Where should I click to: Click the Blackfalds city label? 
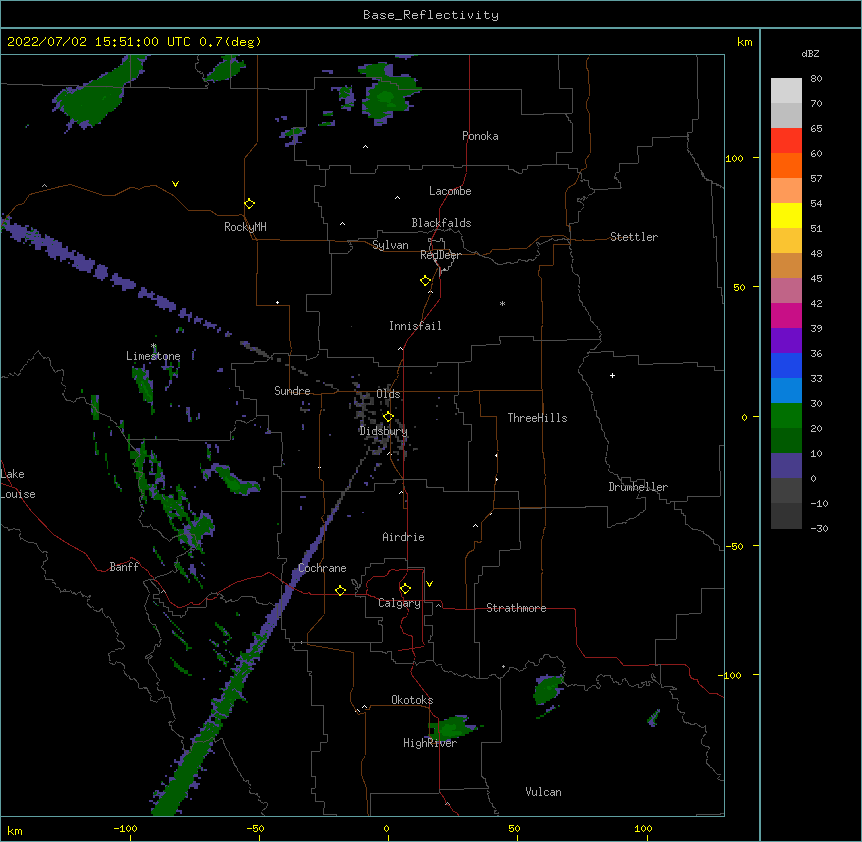click(x=441, y=223)
